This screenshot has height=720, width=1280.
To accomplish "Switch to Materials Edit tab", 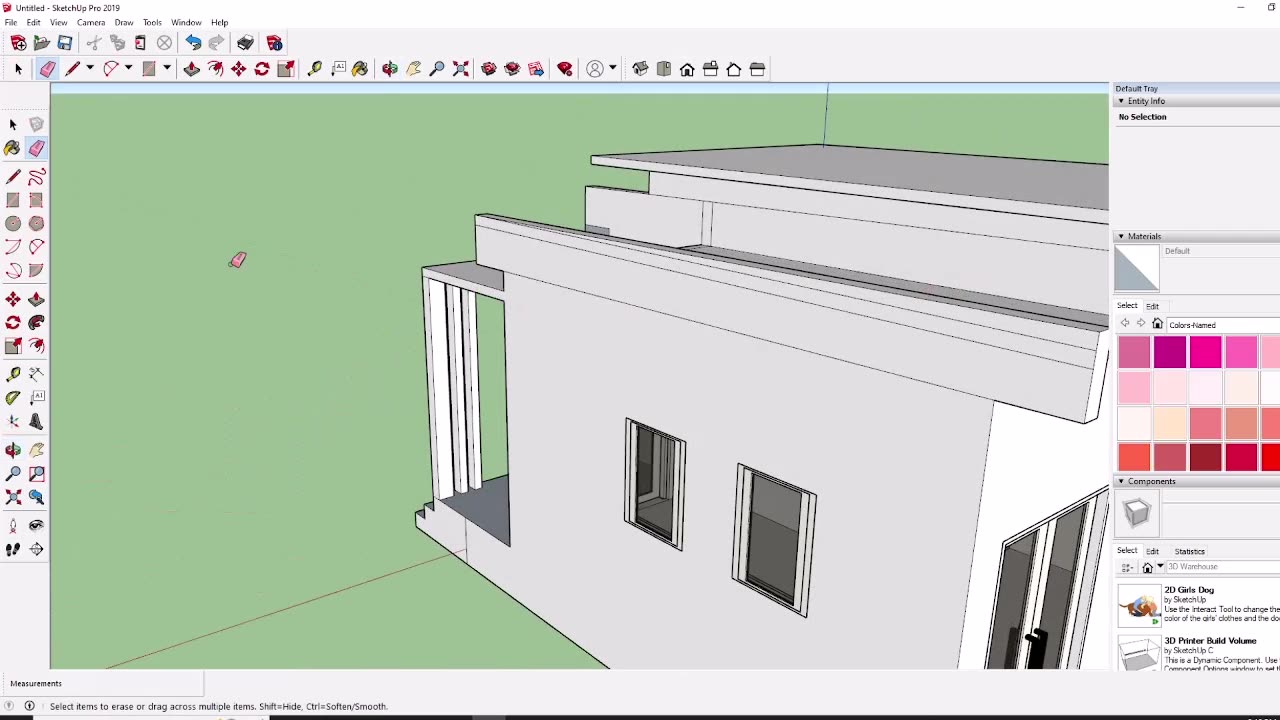I will (1153, 306).
